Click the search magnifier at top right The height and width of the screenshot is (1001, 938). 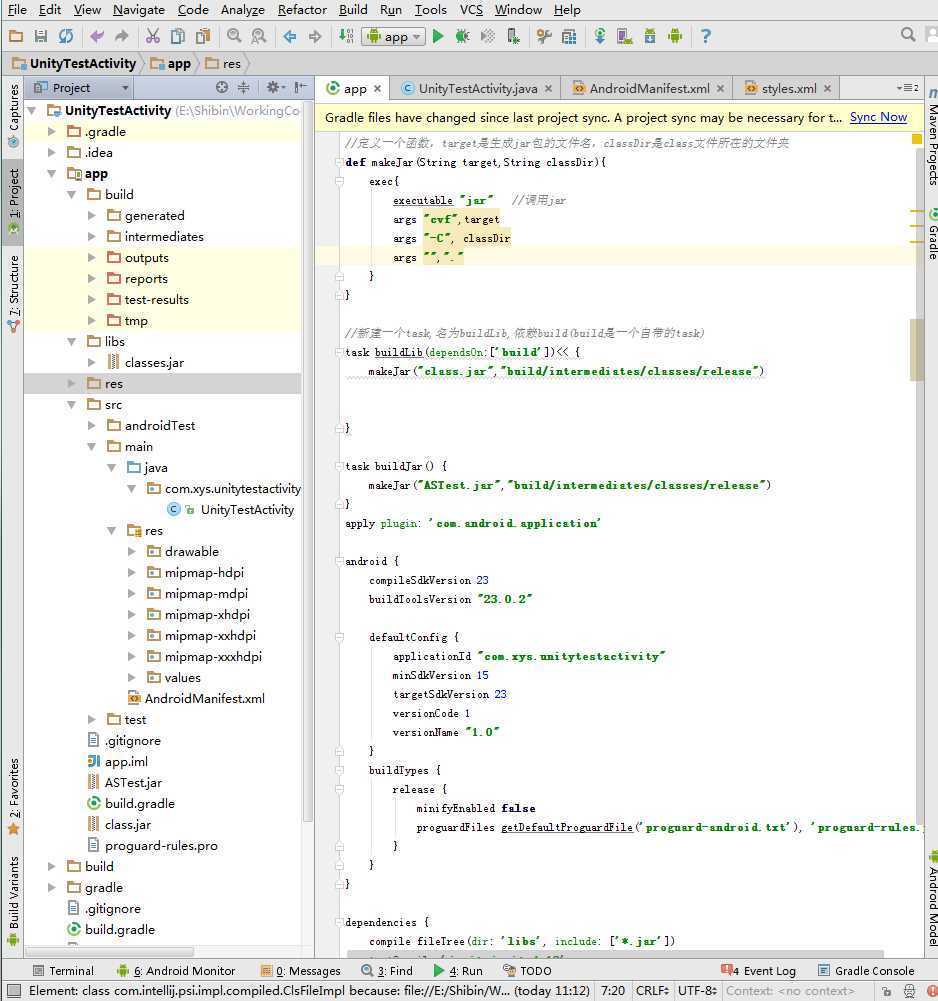pyautogui.click(x=908, y=35)
